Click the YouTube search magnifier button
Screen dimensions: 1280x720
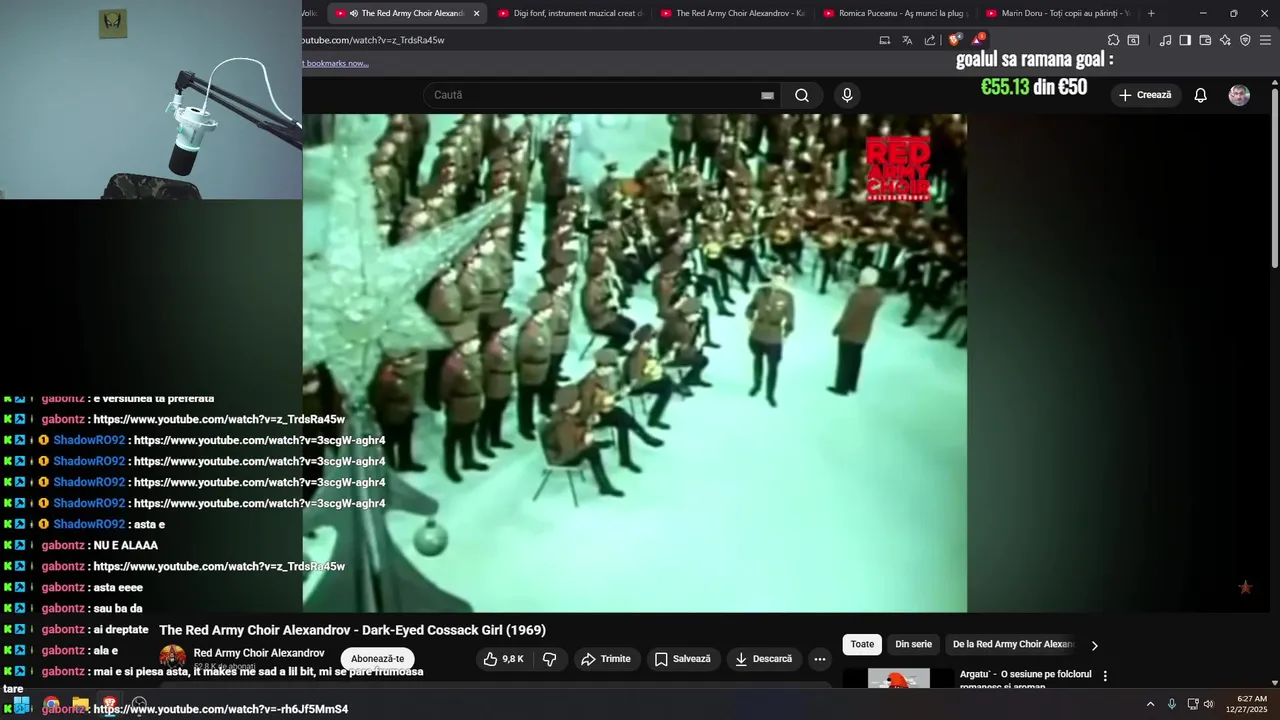coord(802,95)
